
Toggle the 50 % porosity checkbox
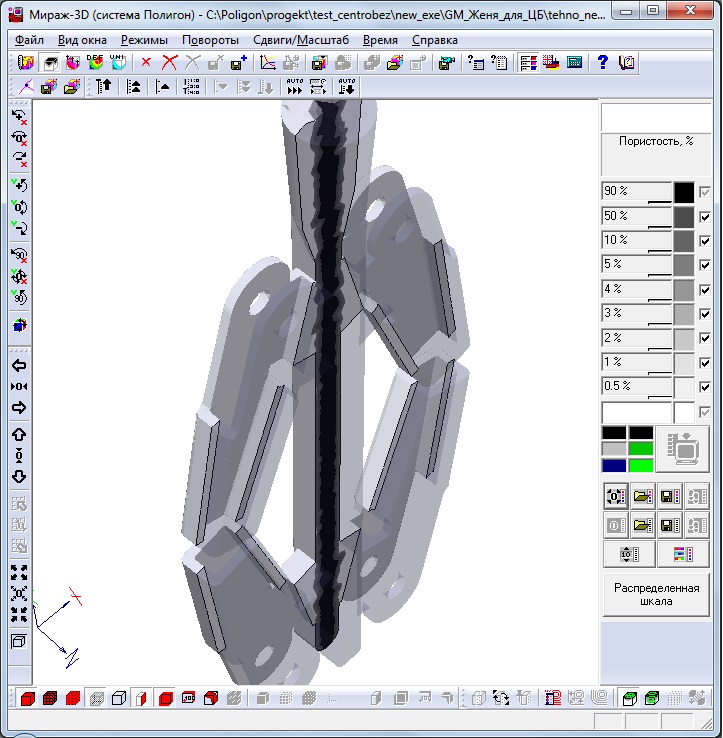click(x=705, y=216)
